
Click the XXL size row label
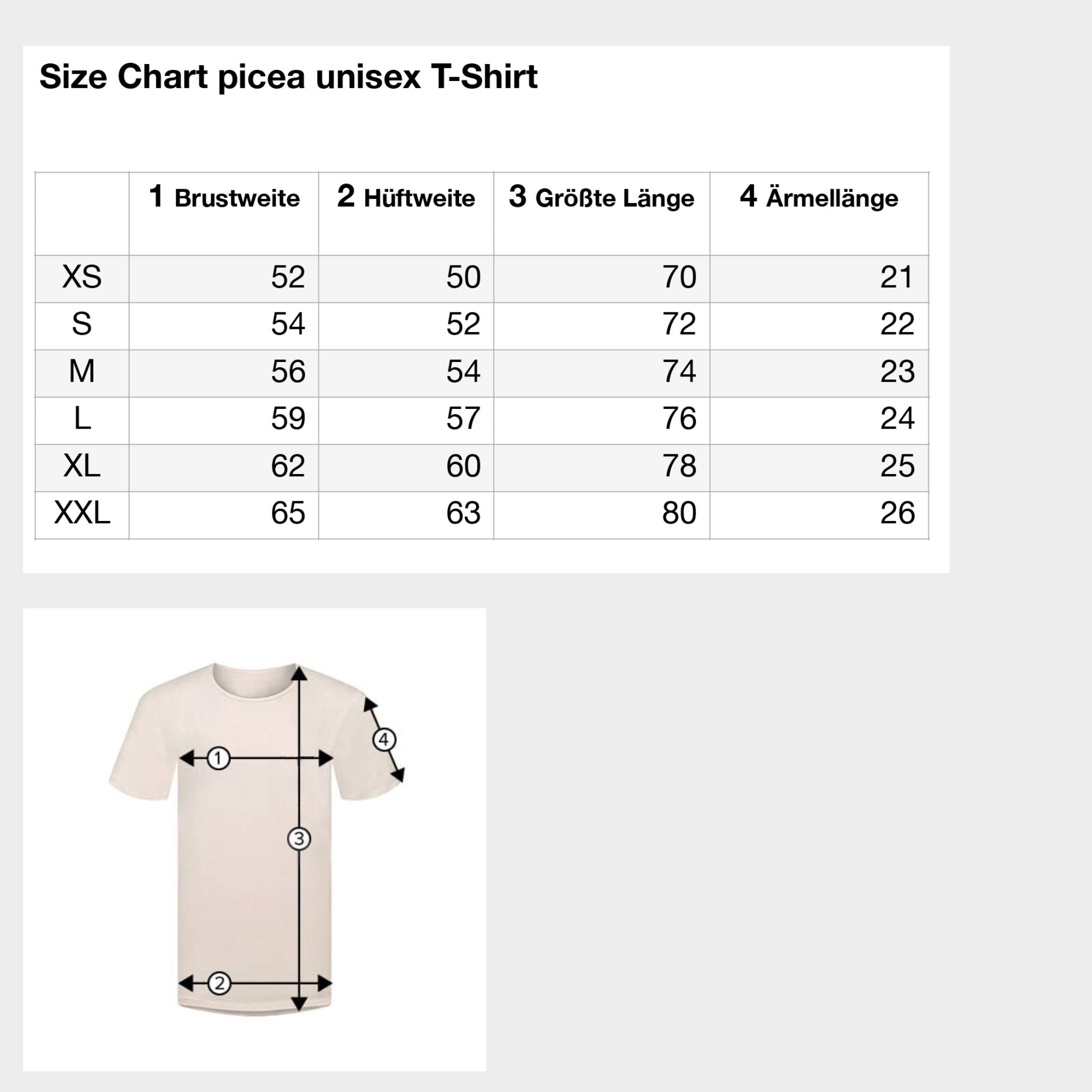click(82, 513)
